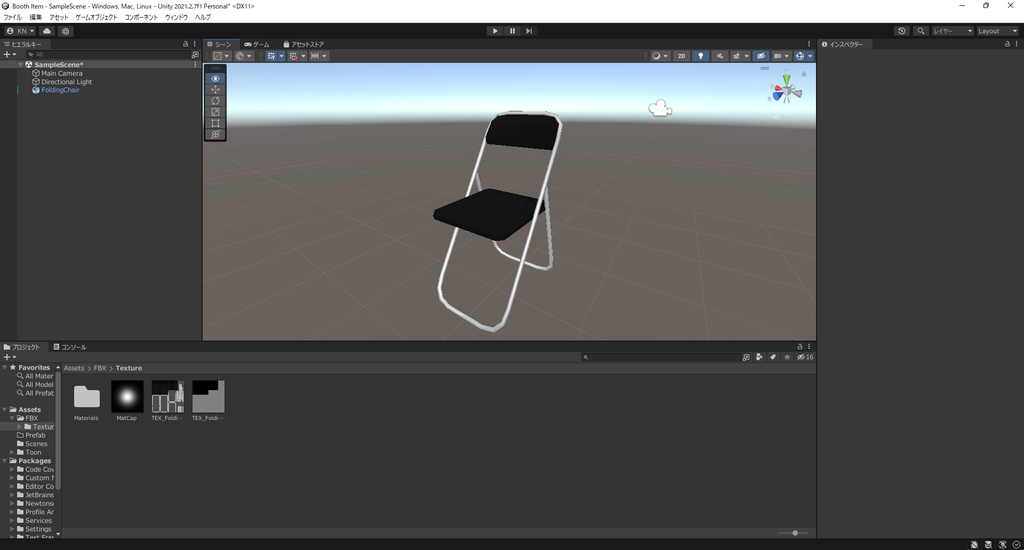1024x550 pixels.
Task: Select the Rotate tool in scene toolbar
Action: click(x=215, y=101)
